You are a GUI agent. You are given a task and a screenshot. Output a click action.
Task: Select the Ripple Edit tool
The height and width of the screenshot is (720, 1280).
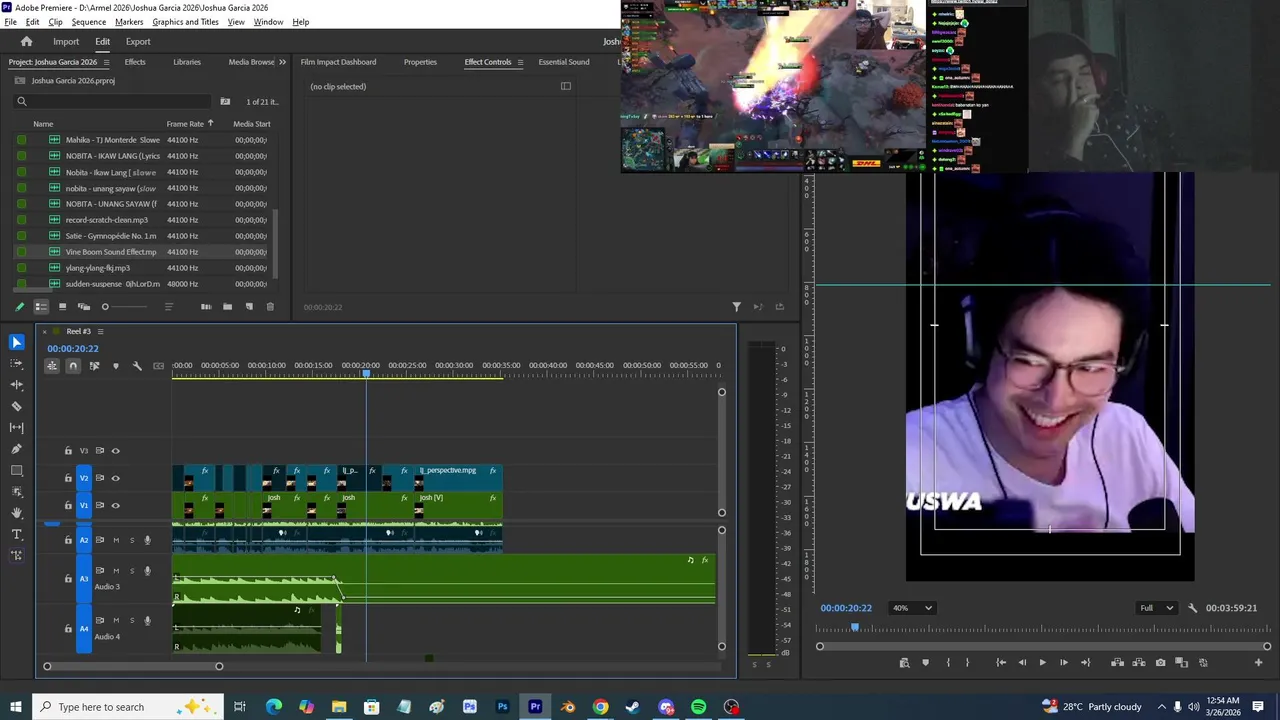click(16, 384)
